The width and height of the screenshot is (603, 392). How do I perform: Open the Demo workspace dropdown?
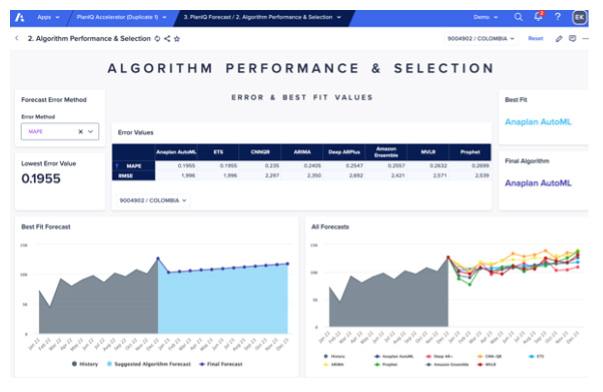pyautogui.click(x=485, y=17)
